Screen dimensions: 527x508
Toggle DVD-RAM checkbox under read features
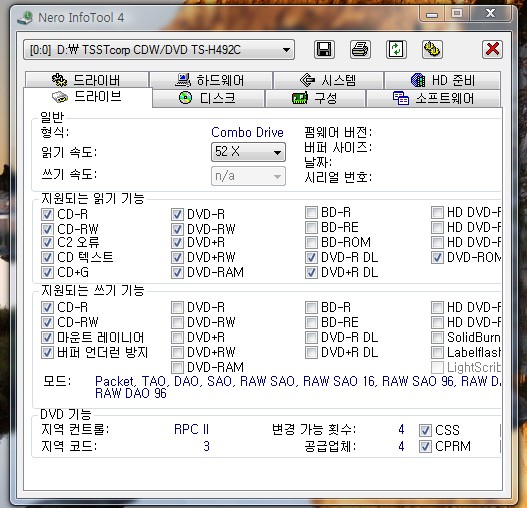tap(177, 272)
